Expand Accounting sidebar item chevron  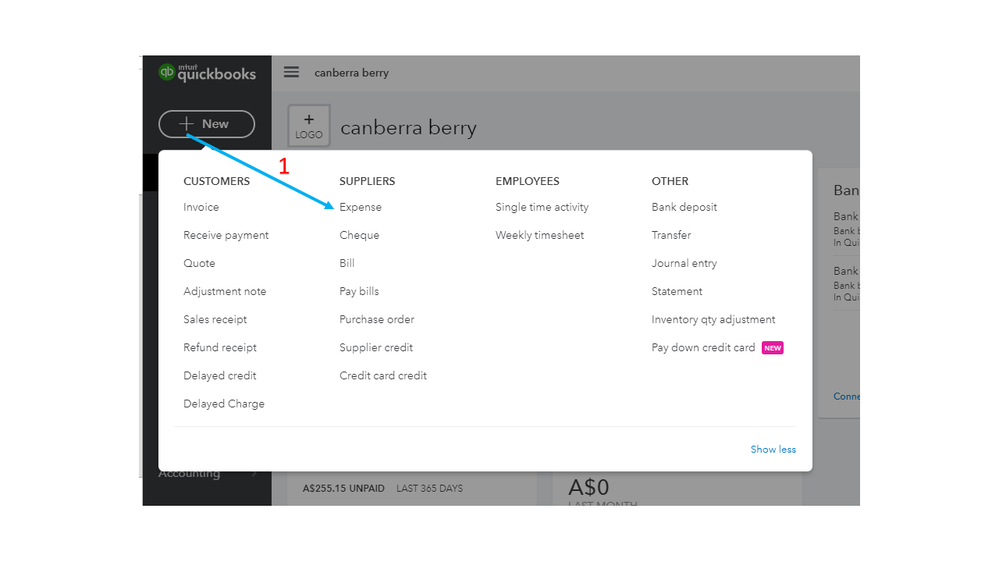click(254, 474)
